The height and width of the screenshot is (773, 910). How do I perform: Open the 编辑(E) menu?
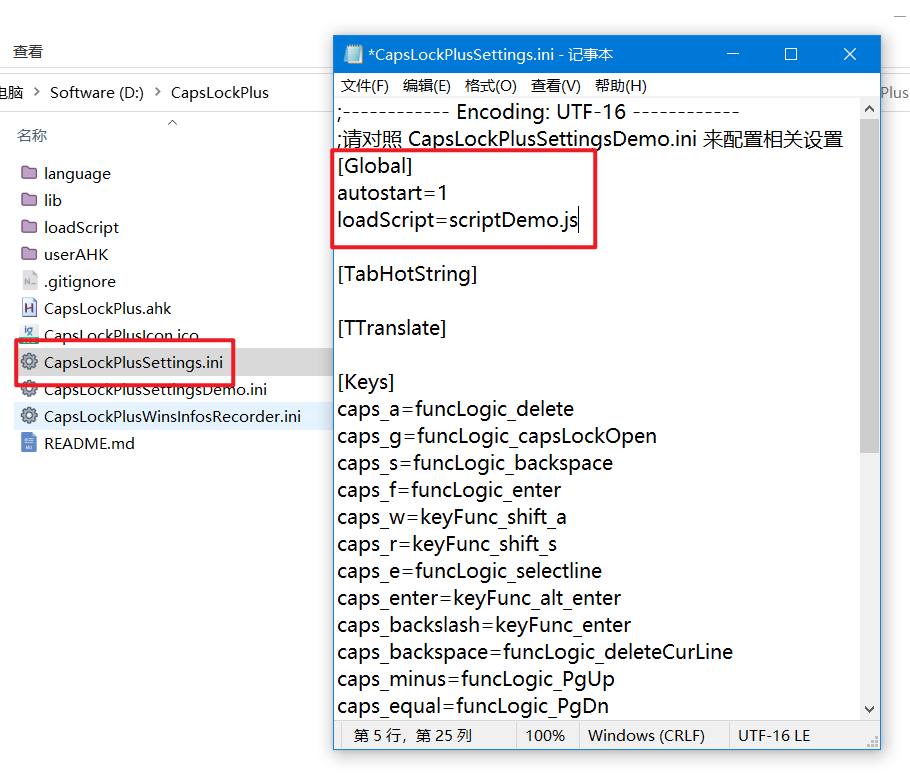tap(427, 86)
